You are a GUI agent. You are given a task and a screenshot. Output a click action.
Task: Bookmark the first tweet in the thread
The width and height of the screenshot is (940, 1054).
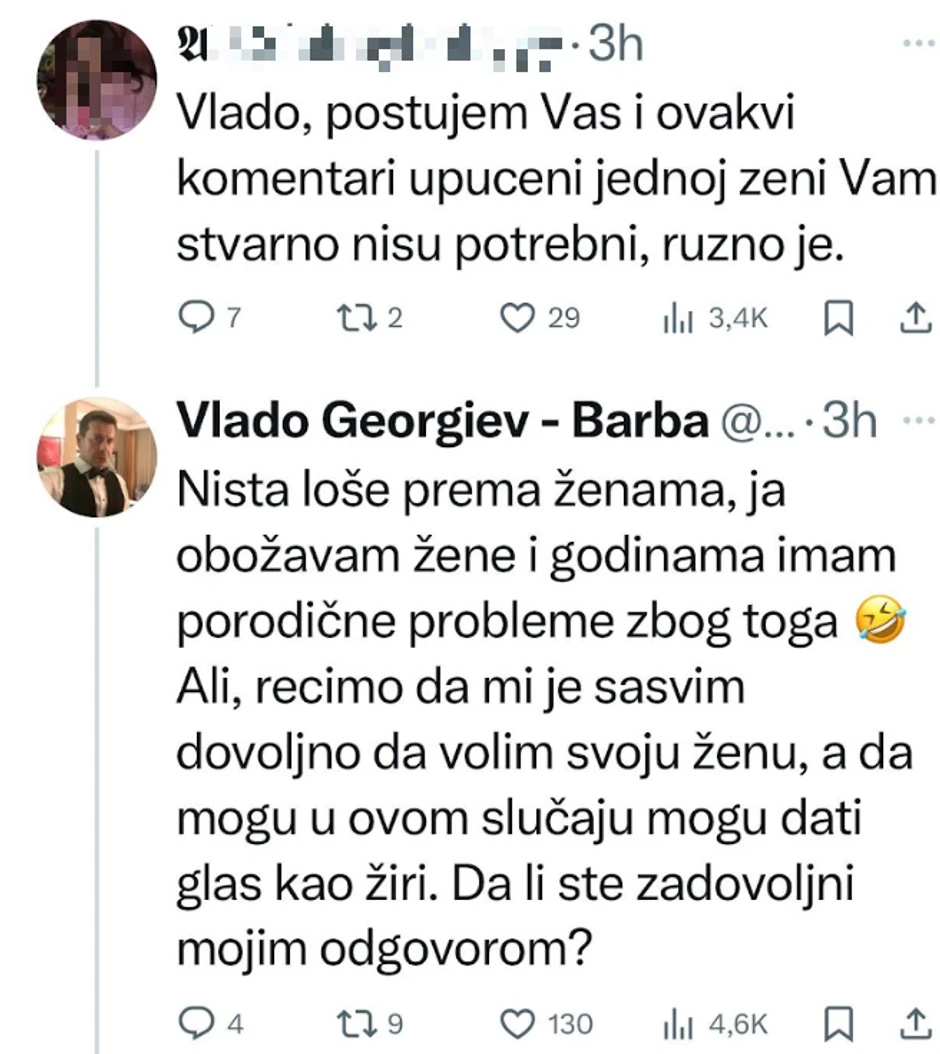pos(840,318)
